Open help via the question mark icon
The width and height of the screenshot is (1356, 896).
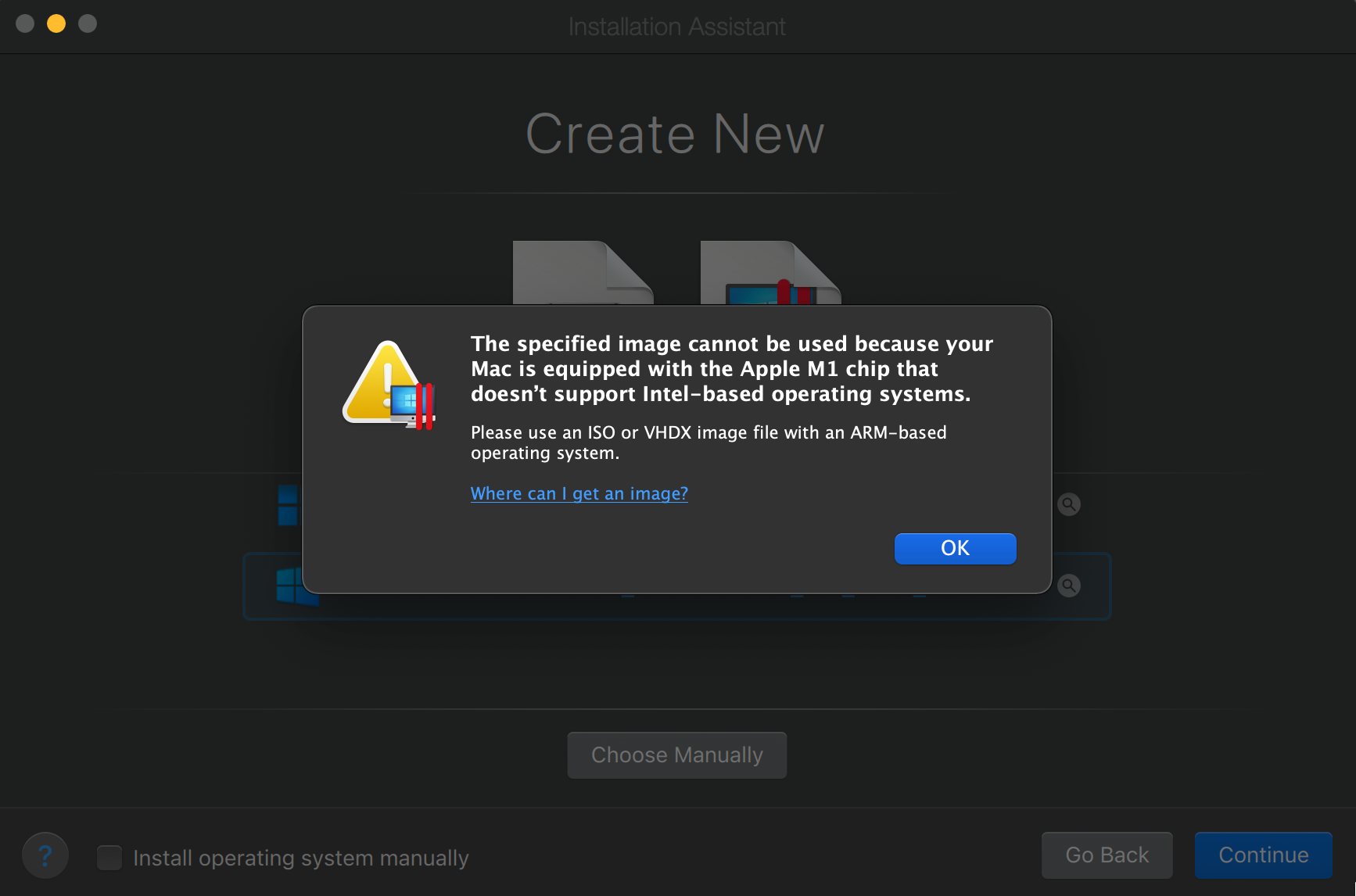point(45,855)
